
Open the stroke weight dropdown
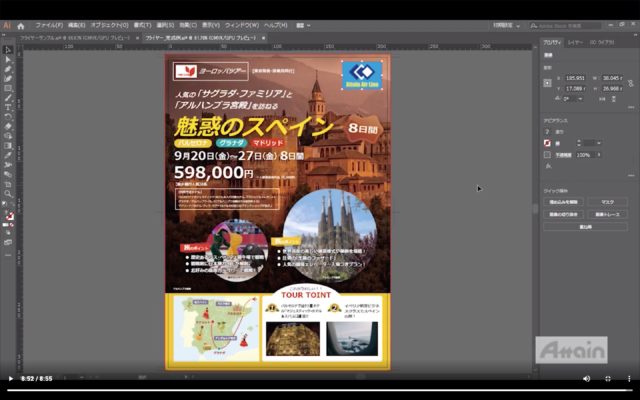point(599,143)
